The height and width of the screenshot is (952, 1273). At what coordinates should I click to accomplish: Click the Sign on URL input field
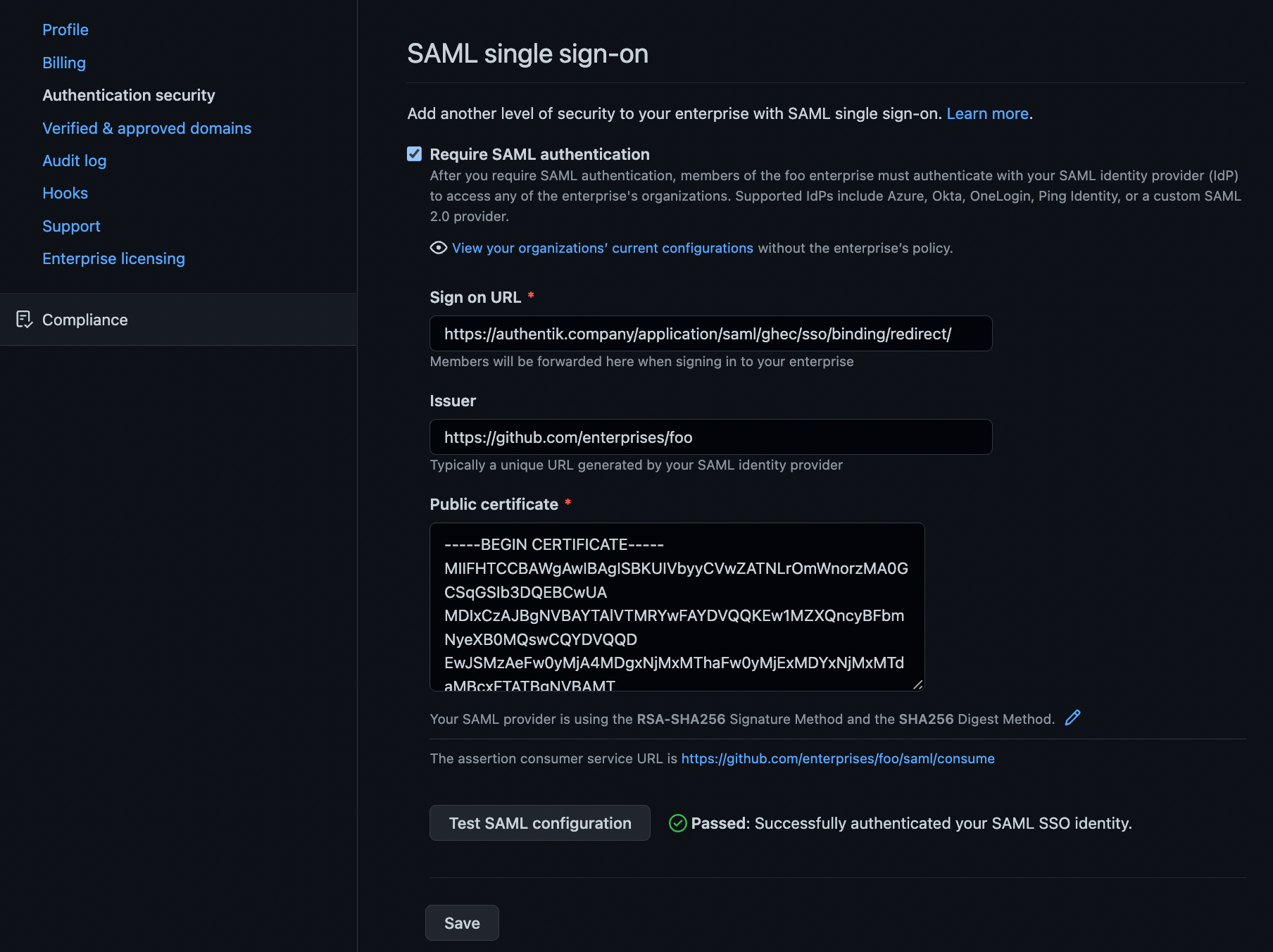coord(710,333)
